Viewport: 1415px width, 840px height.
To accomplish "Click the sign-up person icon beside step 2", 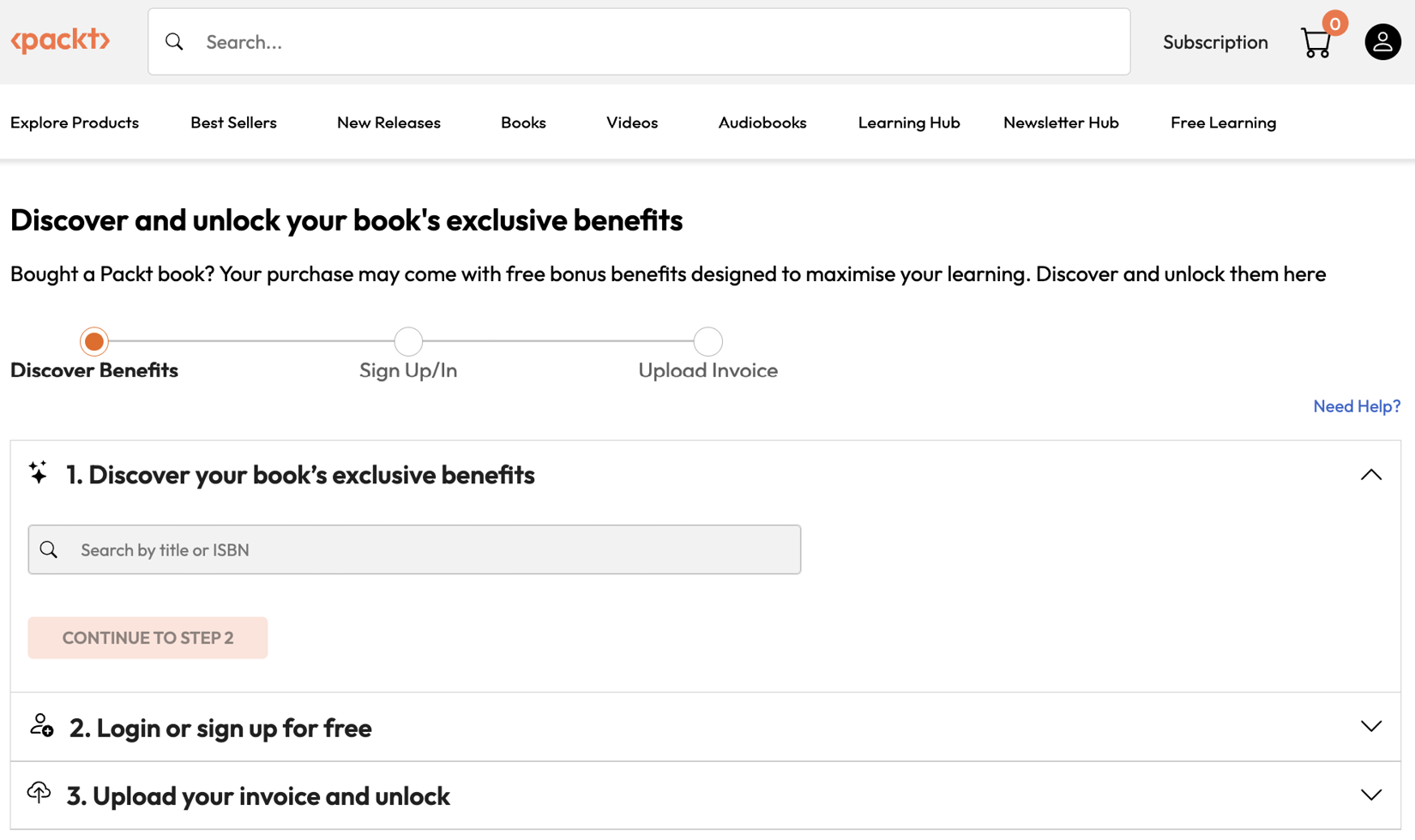I will 39,727.
